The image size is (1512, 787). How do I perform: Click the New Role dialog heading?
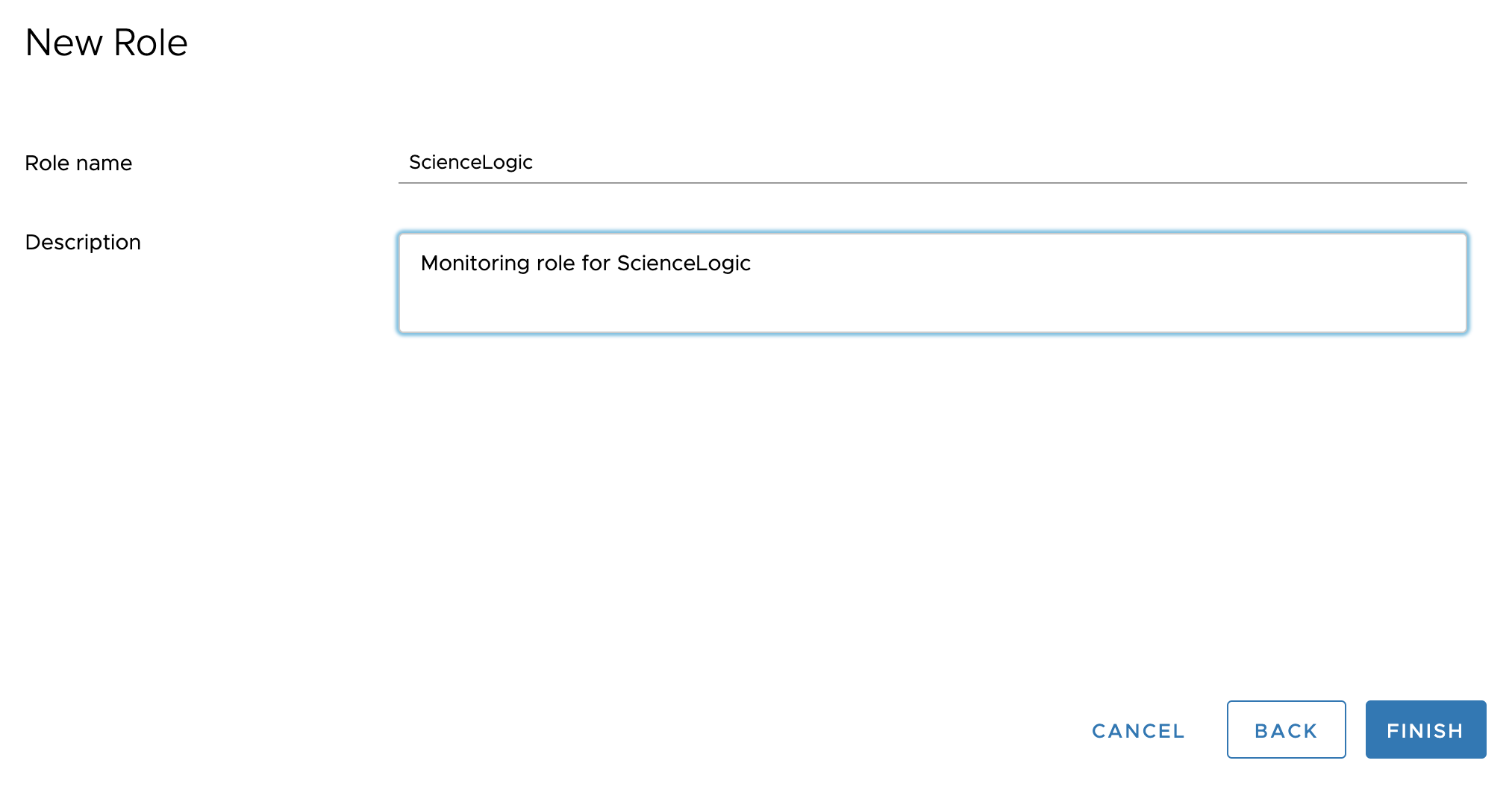[x=106, y=43]
